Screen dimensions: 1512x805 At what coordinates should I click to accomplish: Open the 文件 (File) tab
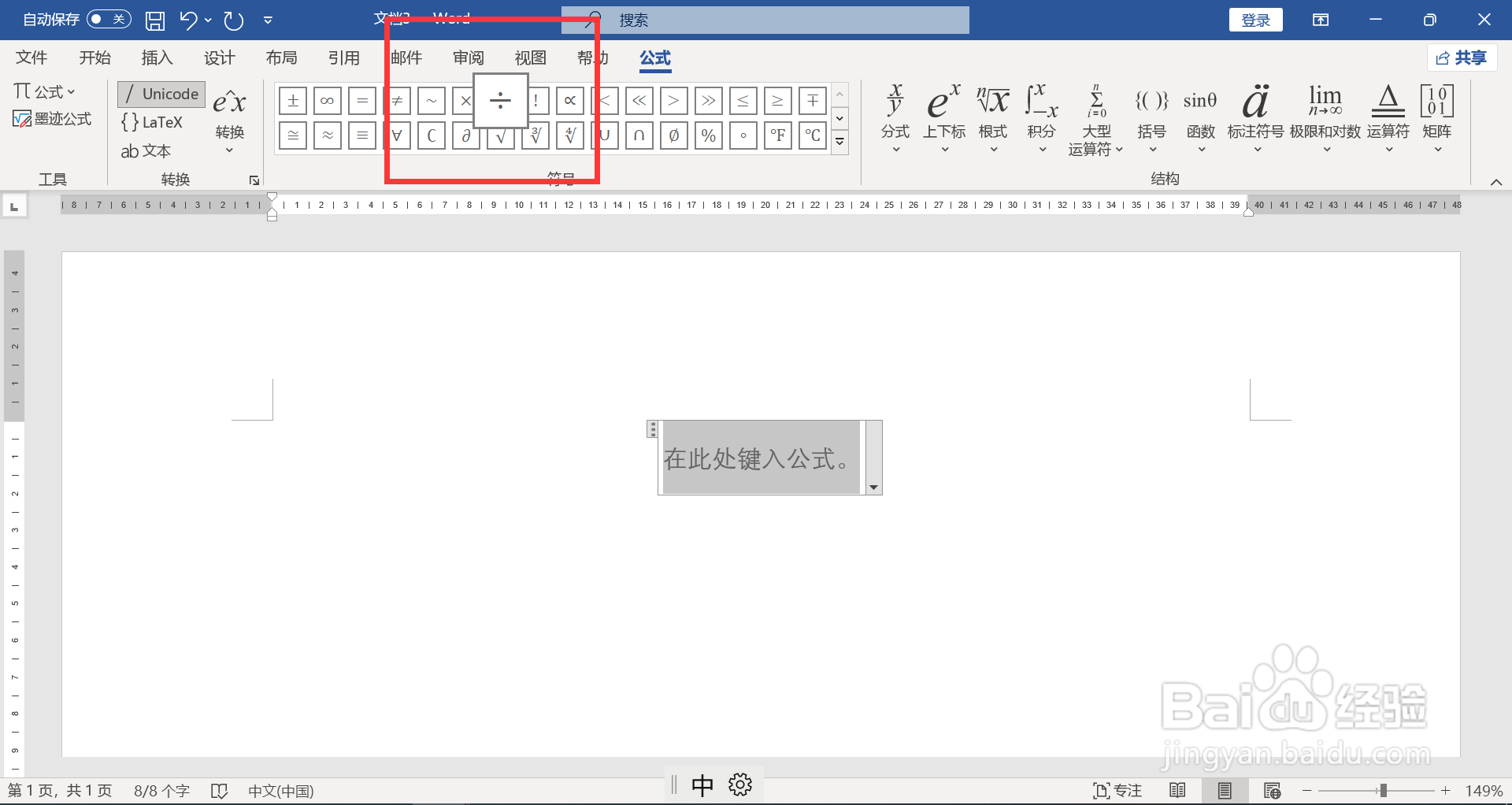click(31, 57)
